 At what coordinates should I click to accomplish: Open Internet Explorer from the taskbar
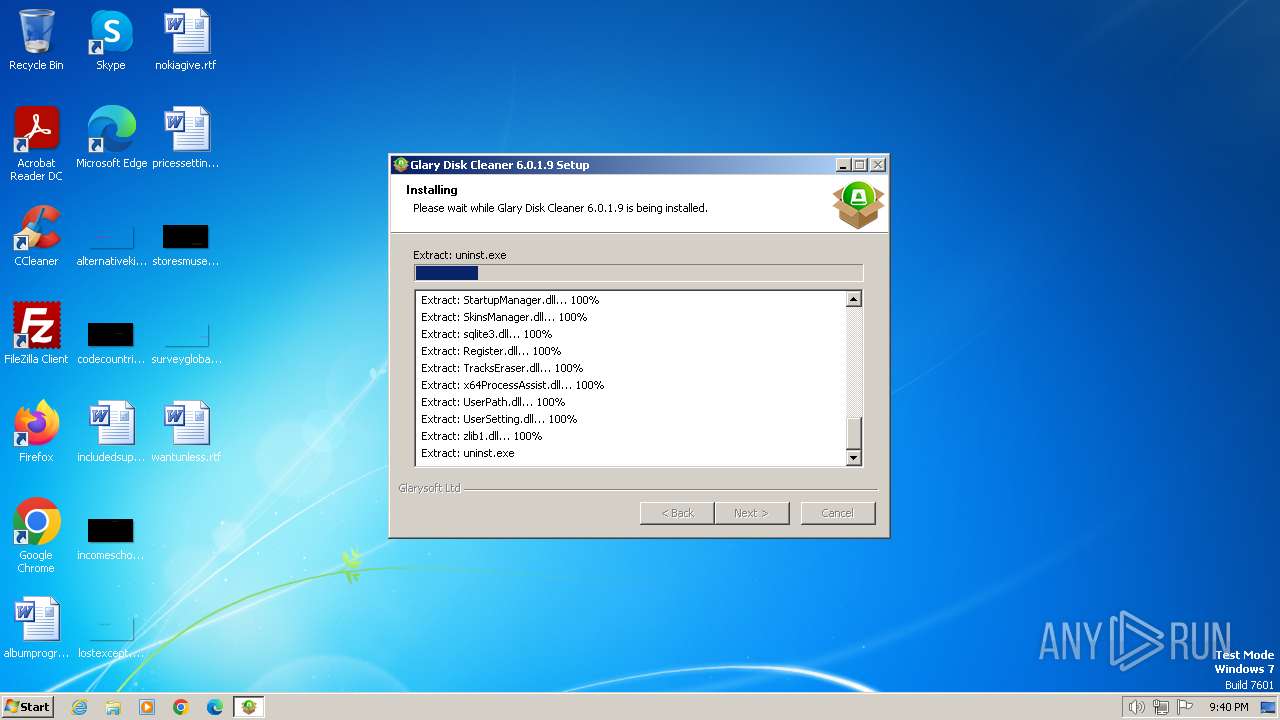pos(79,707)
